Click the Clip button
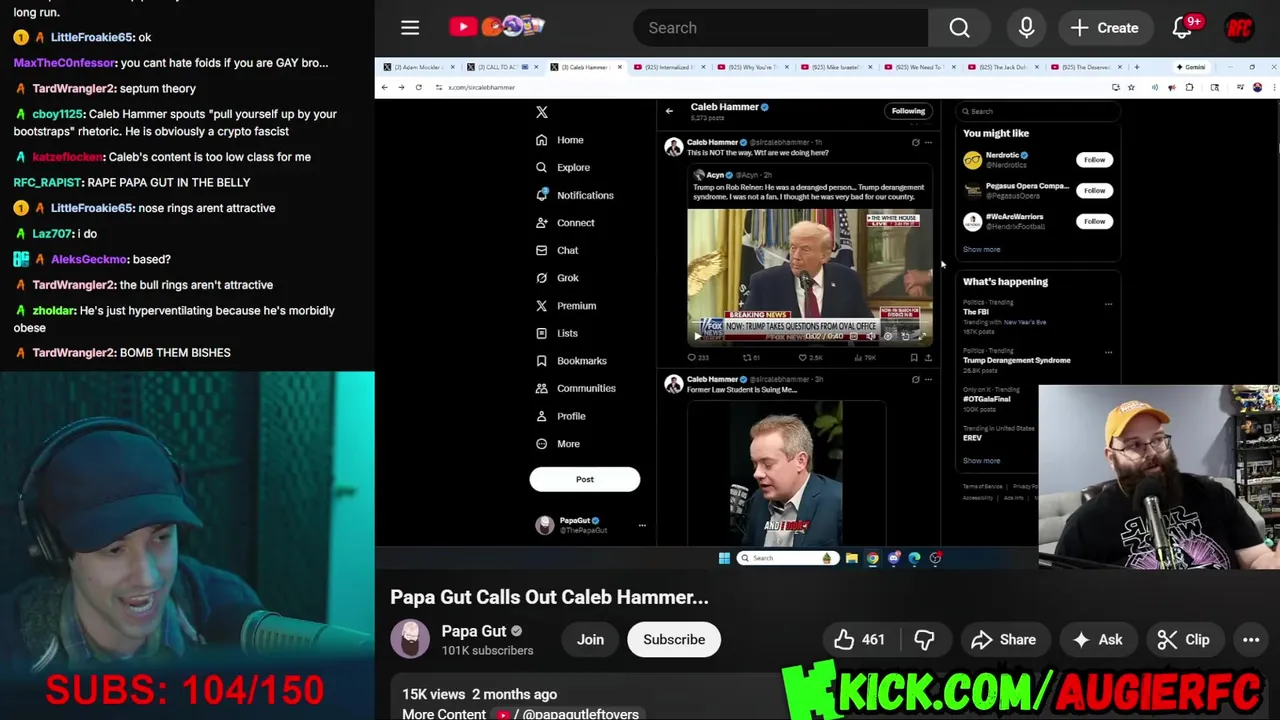Viewport: 1280px width, 720px height. point(1183,640)
